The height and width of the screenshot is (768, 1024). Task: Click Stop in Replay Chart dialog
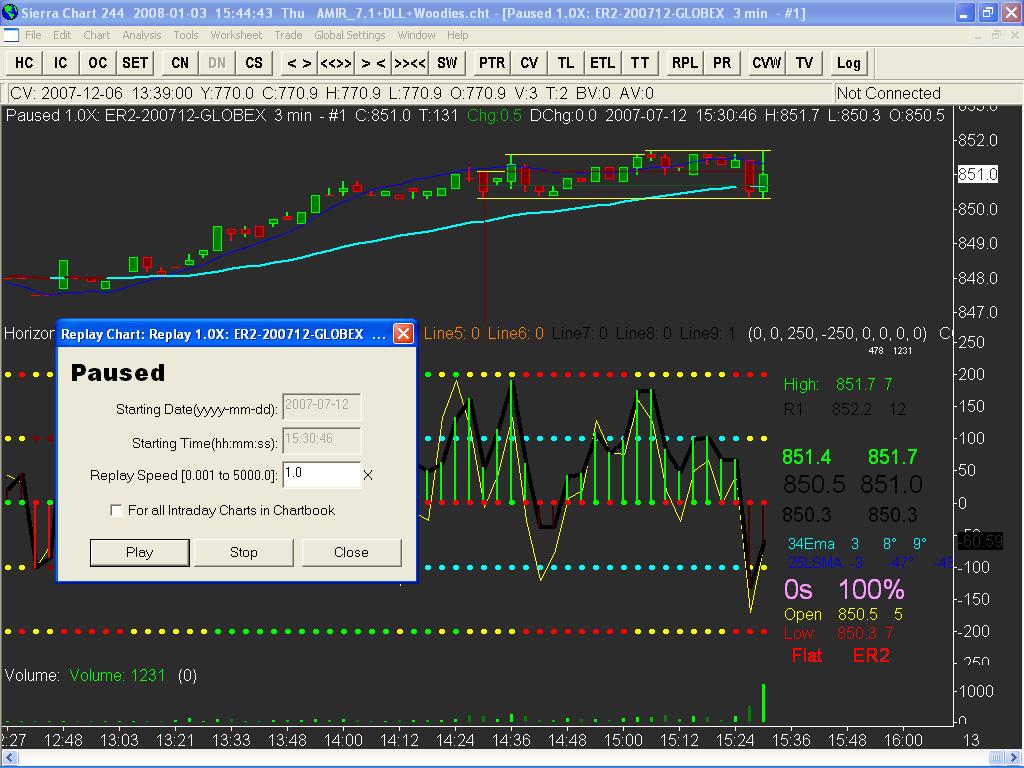tap(244, 552)
